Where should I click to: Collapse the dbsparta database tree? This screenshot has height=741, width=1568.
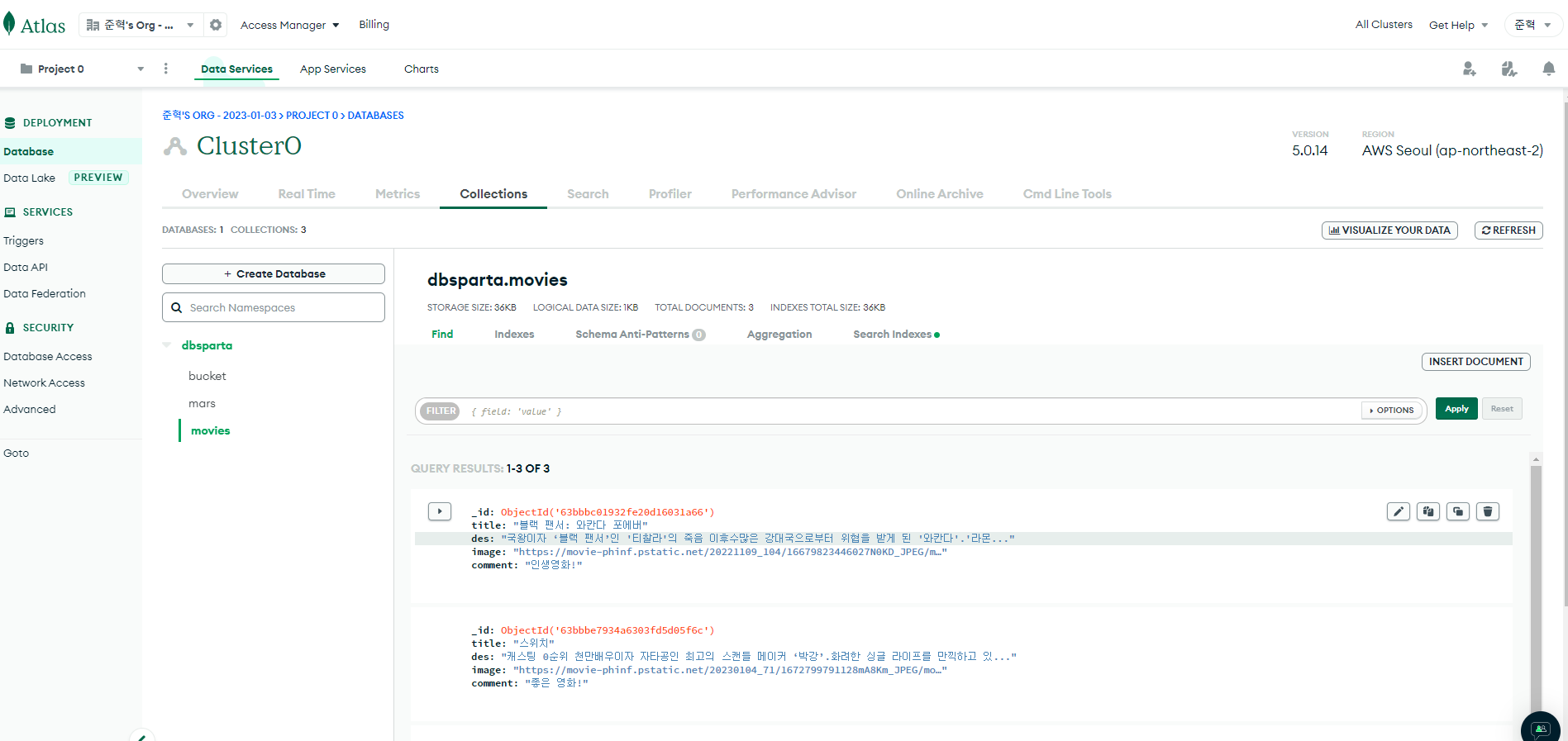pos(167,345)
